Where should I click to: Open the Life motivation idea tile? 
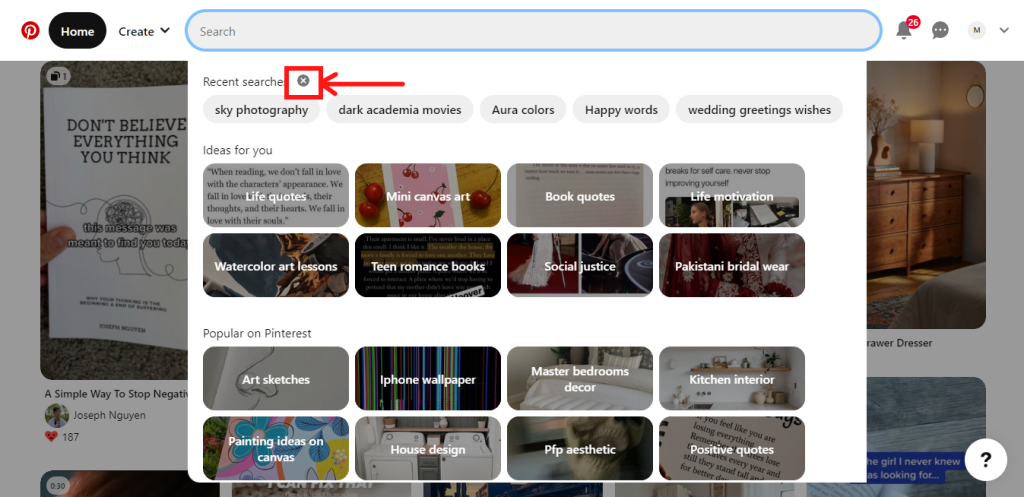731,195
